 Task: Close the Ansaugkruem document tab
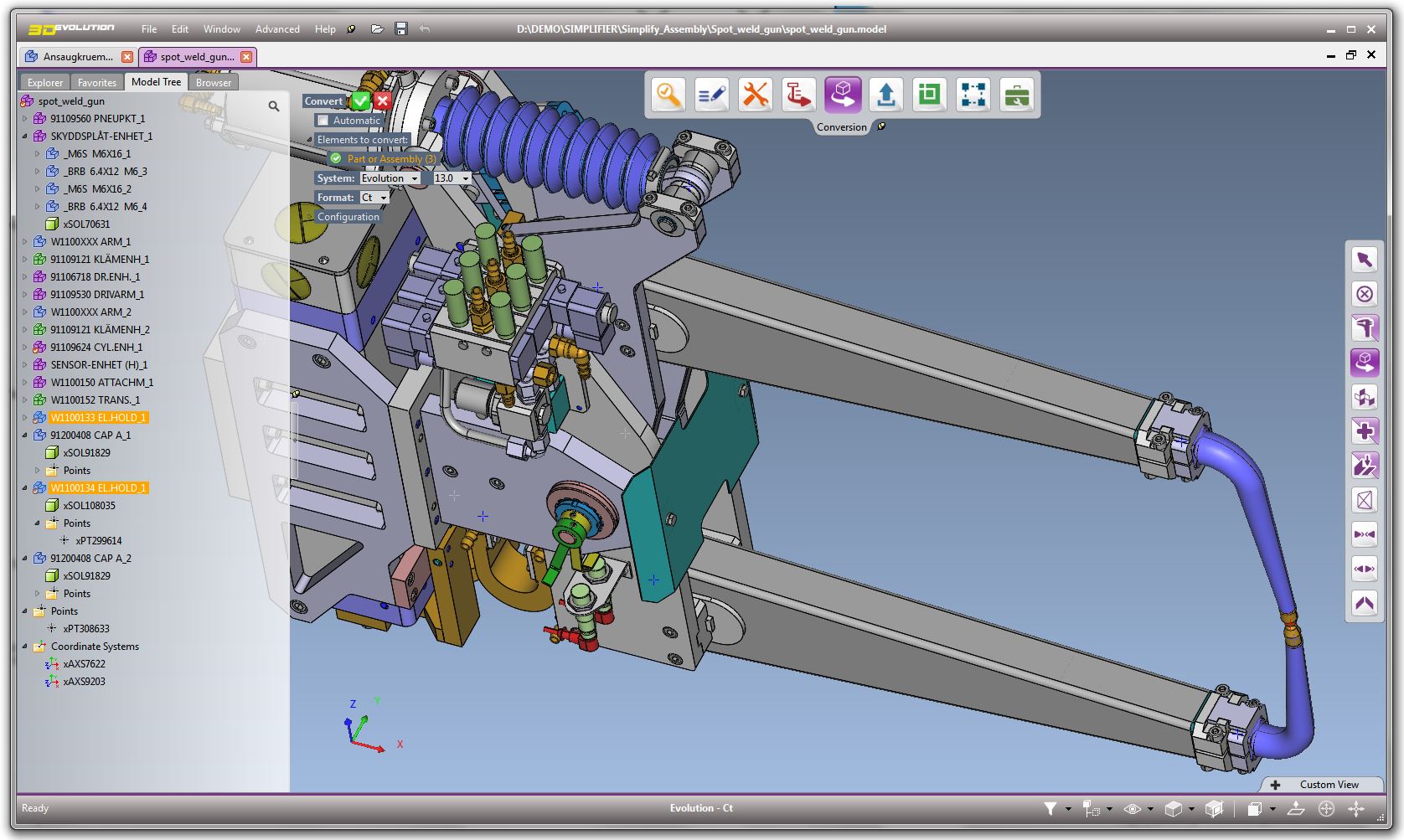point(127,57)
